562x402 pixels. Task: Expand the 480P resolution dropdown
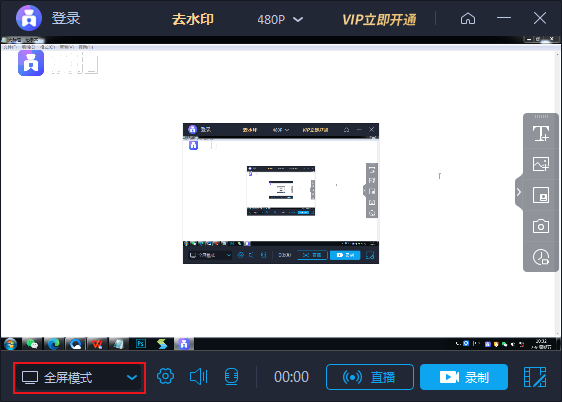280,19
